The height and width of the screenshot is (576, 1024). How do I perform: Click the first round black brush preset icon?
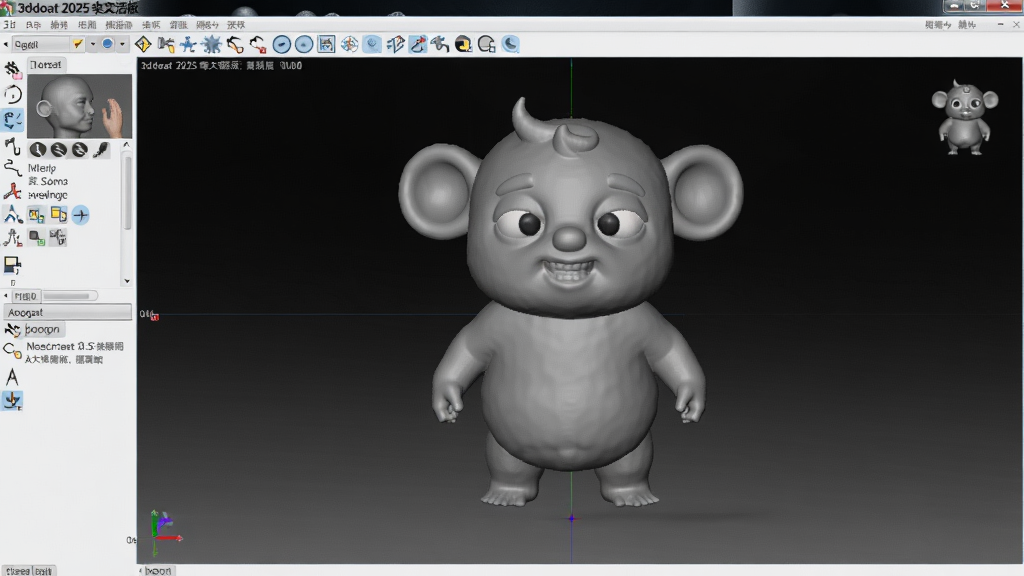[x=38, y=150]
